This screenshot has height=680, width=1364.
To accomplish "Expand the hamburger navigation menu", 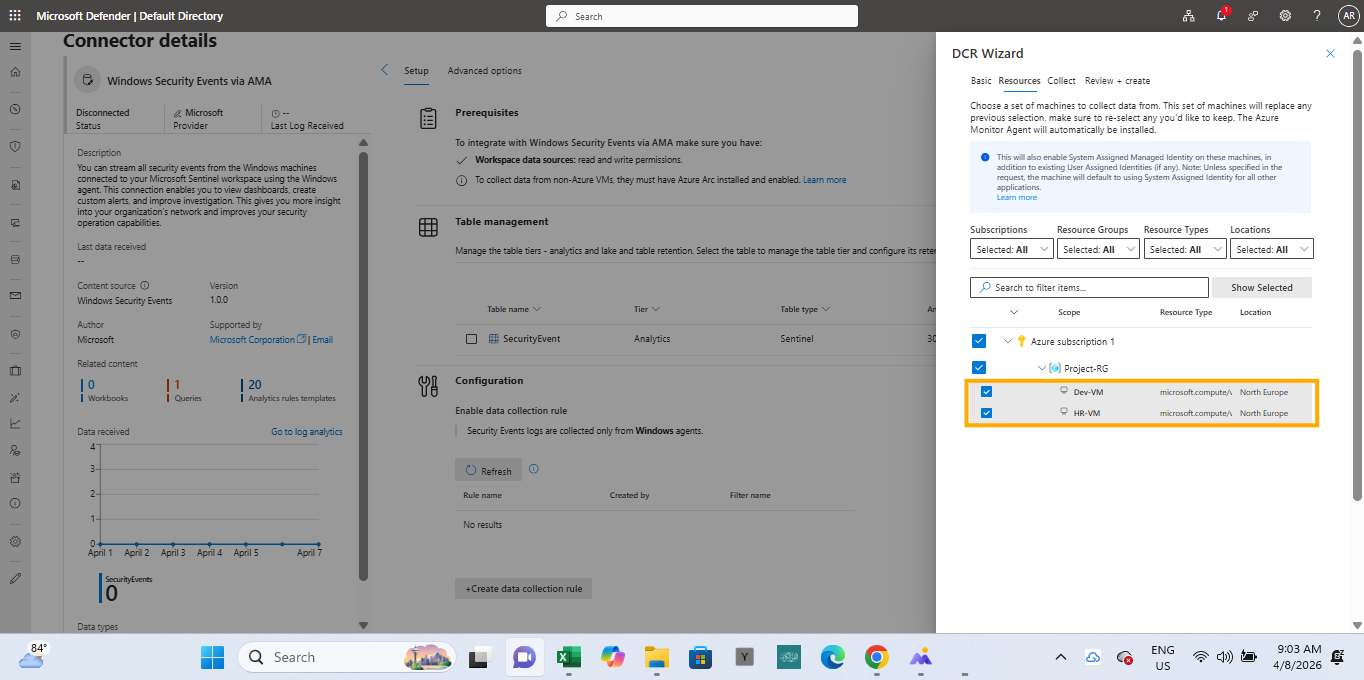I will click(15, 47).
